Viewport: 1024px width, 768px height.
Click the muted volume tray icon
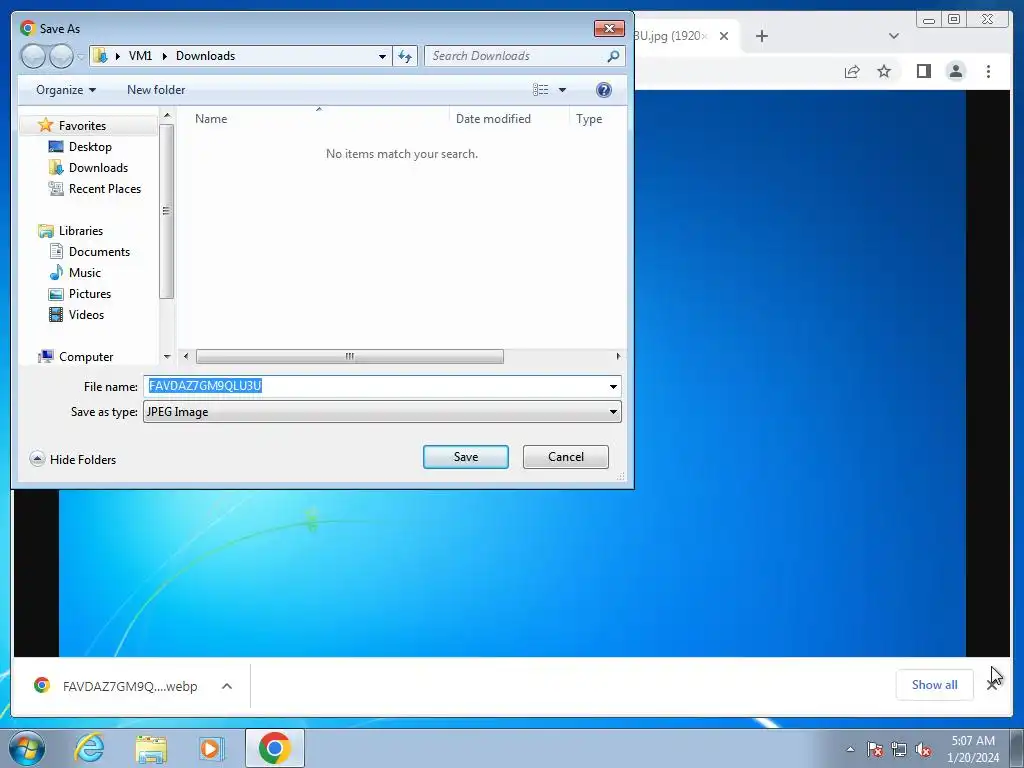[923, 749]
